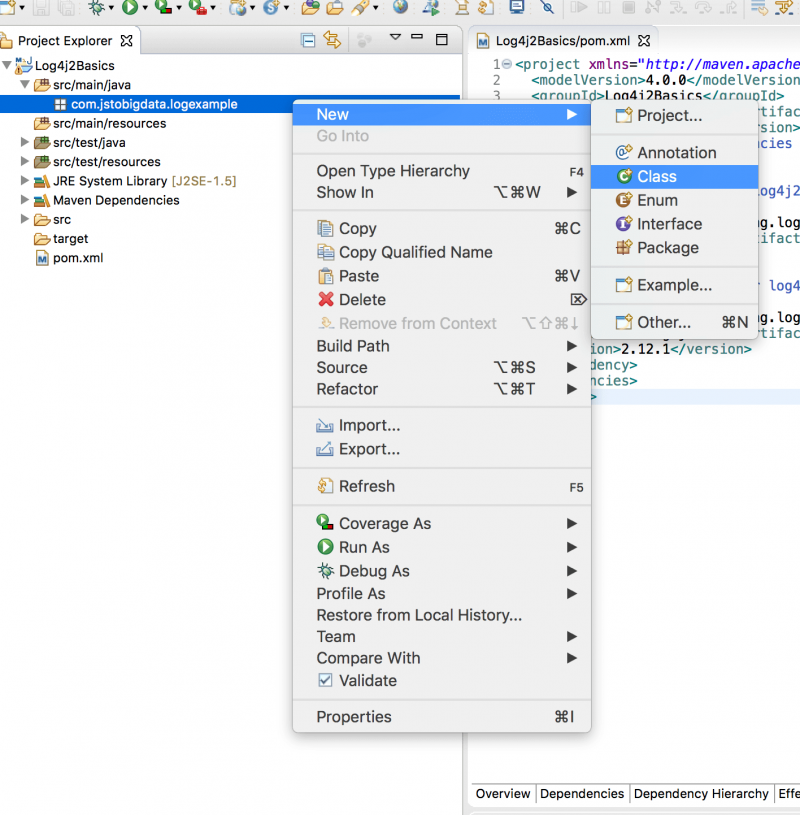Image resolution: width=800 pixels, height=815 pixels.
Task: Select the Debug icon in the toolbar
Action: (95, 9)
